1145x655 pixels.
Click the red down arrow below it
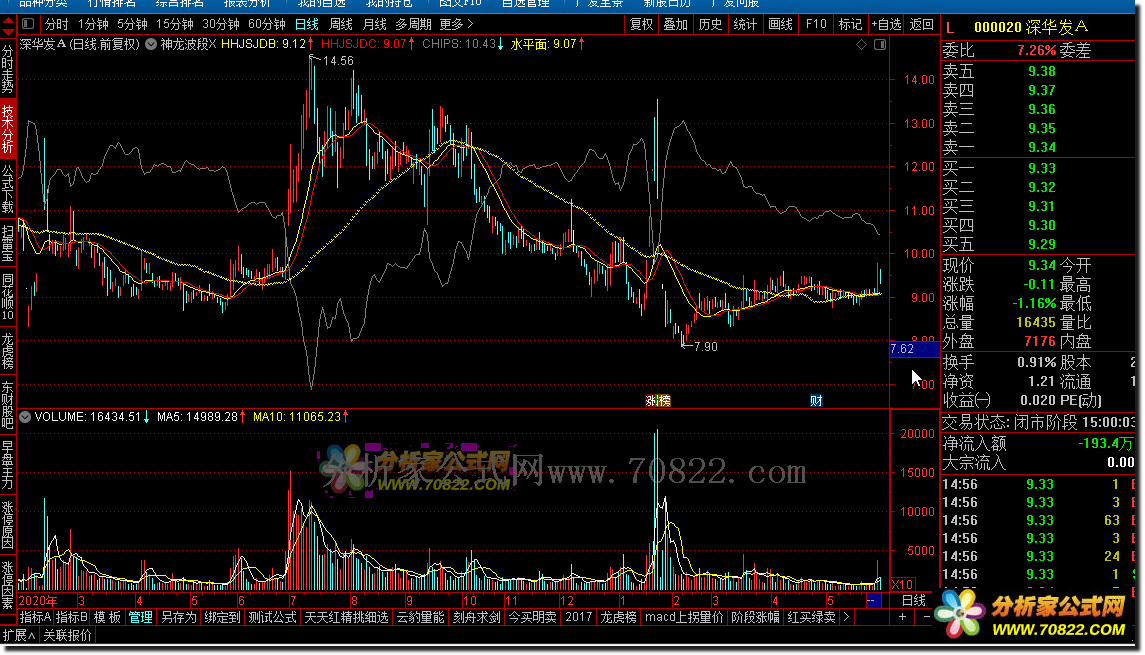coord(8,32)
